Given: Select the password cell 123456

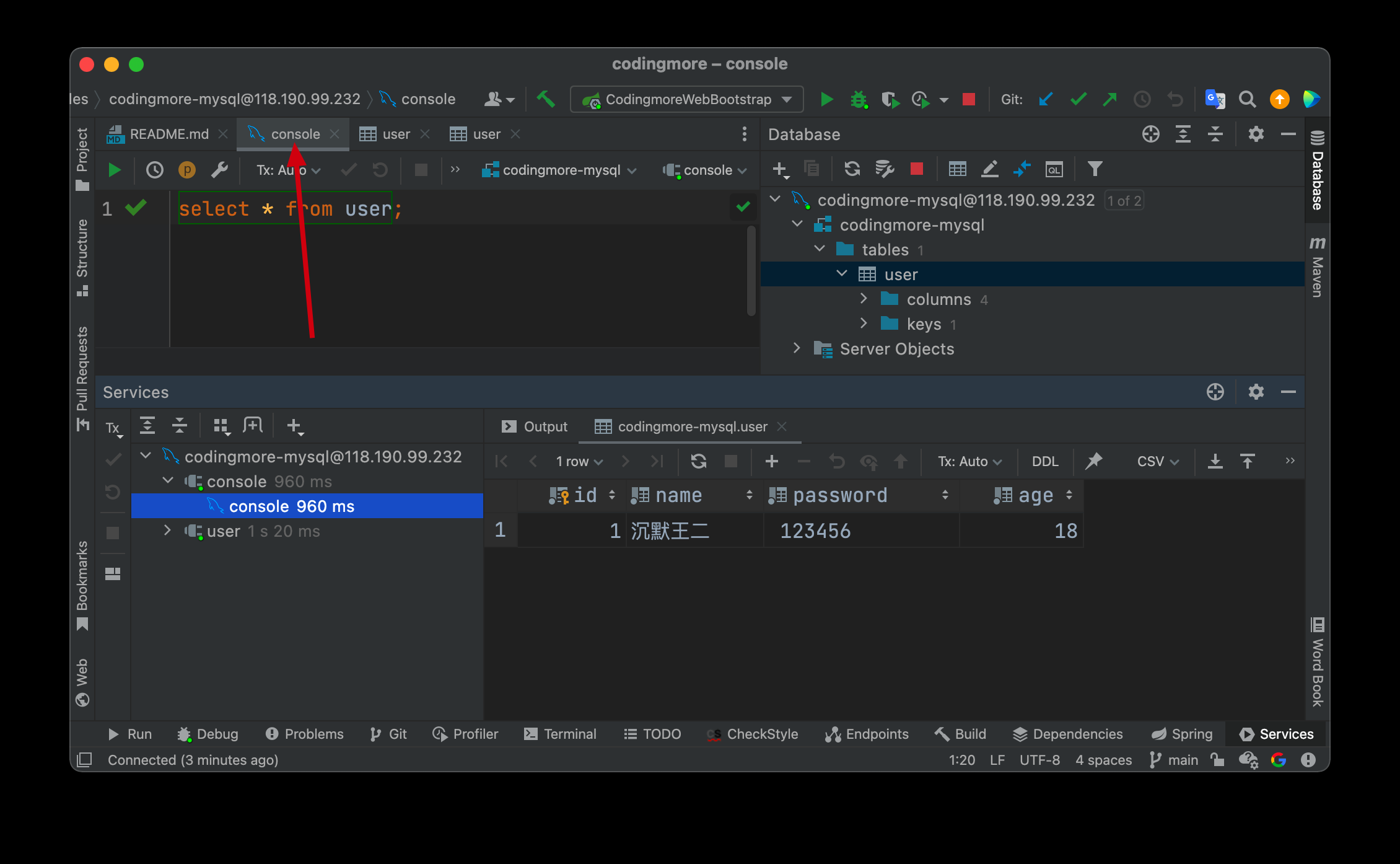Looking at the screenshot, I should point(815,531).
